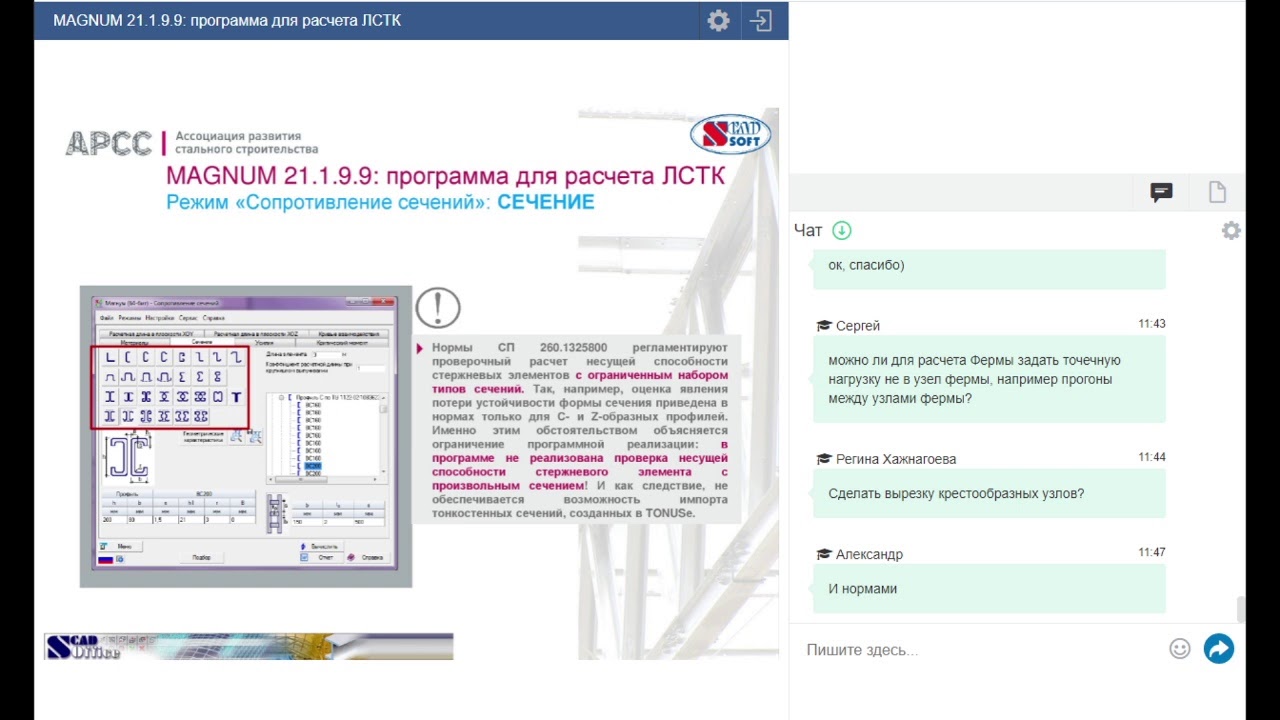This screenshot has height=720, width=1280.
Task: Switch to the chat panel icon
Action: pyautogui.click(x=1161, y=193)
